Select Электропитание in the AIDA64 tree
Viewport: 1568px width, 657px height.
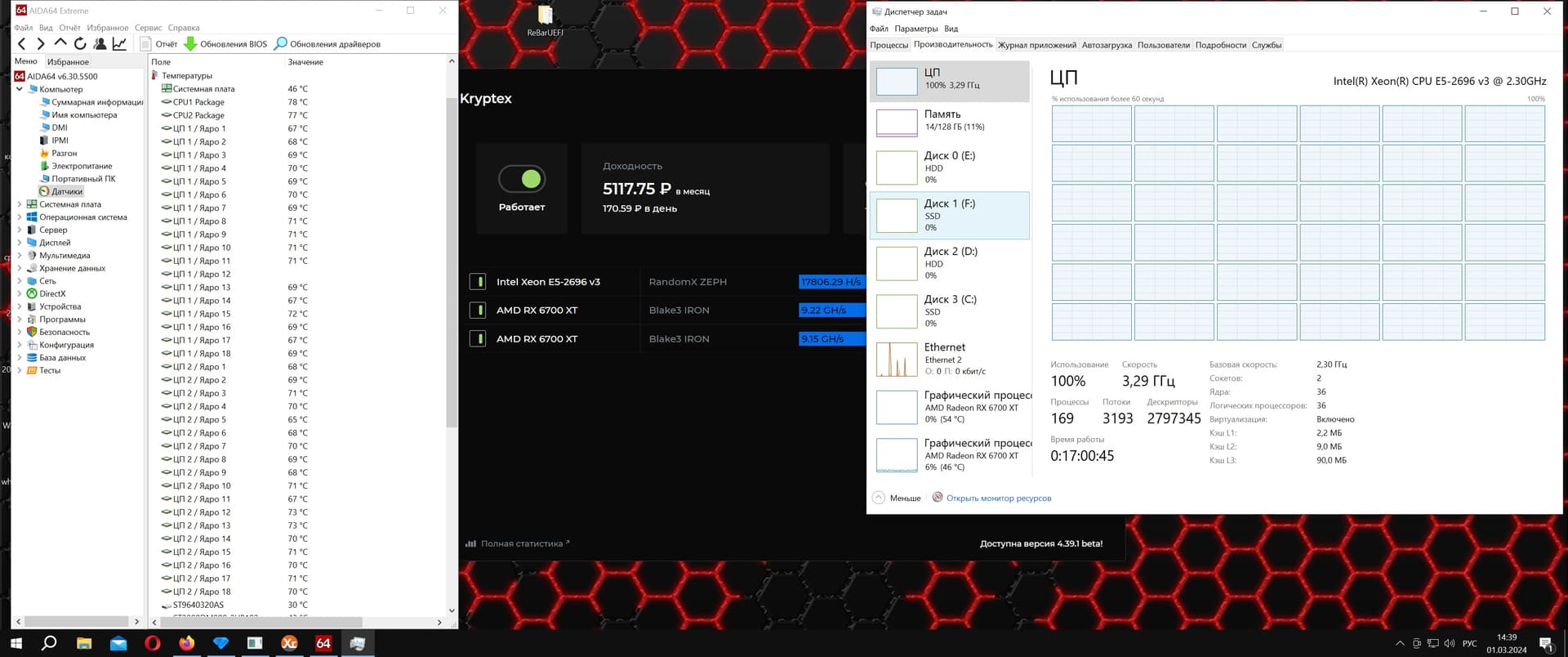pyautogui.click(x=76, y=166)
